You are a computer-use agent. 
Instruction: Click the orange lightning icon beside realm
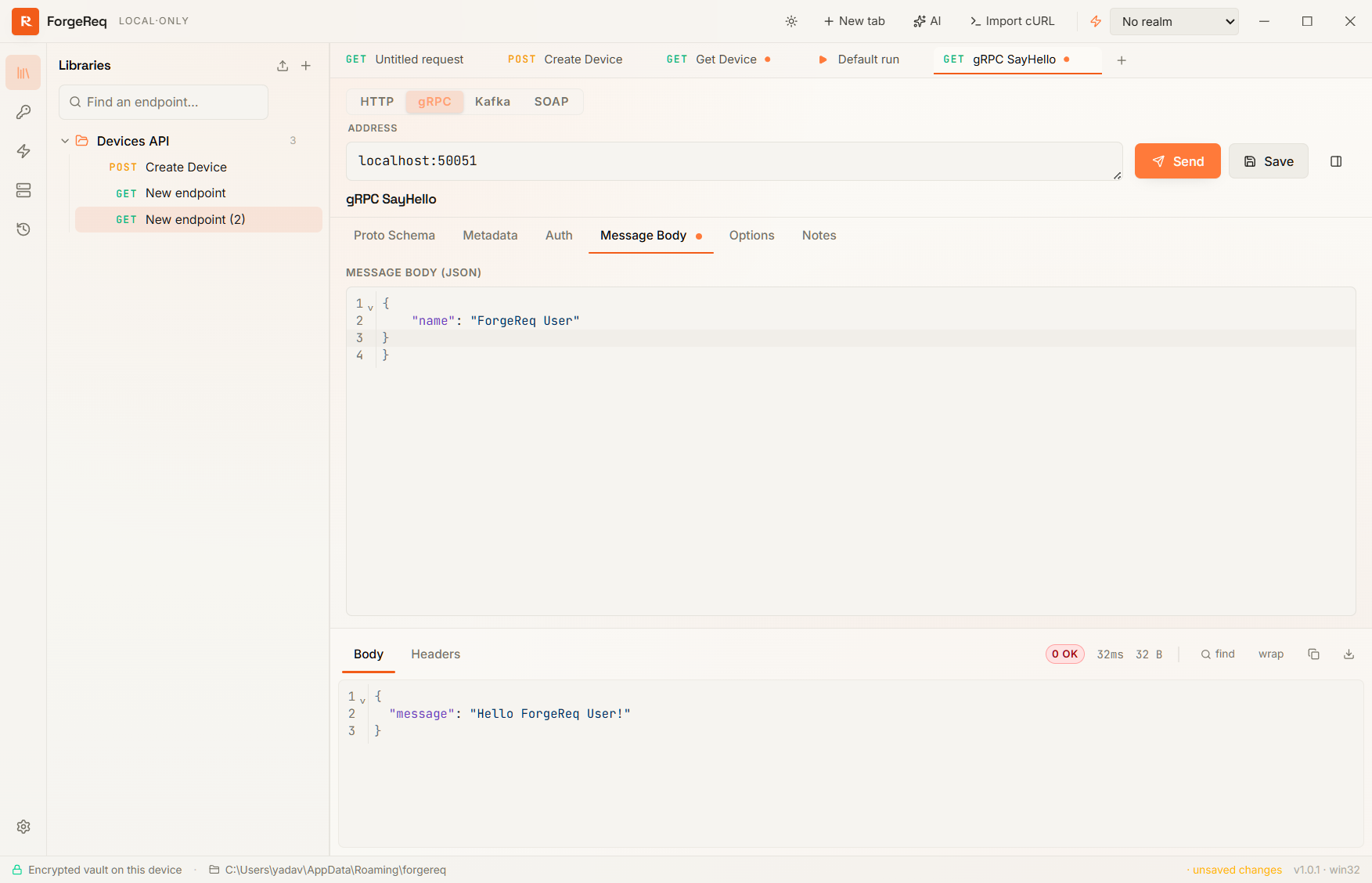tap(1096, 21)
